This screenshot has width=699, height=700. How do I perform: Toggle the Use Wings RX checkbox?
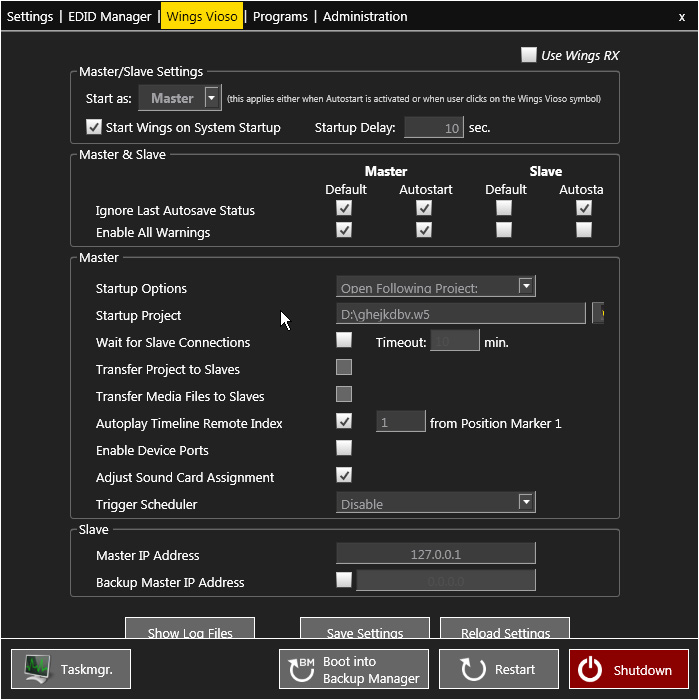point(528,55)
